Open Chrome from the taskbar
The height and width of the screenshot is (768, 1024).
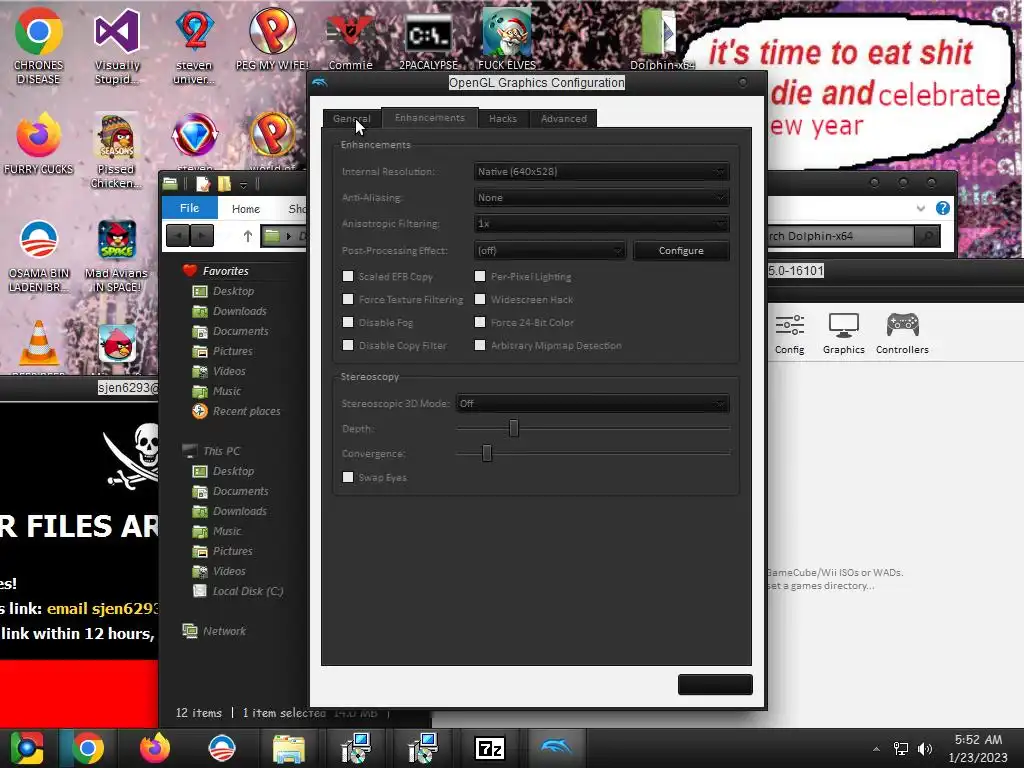(x=88, y=748)
